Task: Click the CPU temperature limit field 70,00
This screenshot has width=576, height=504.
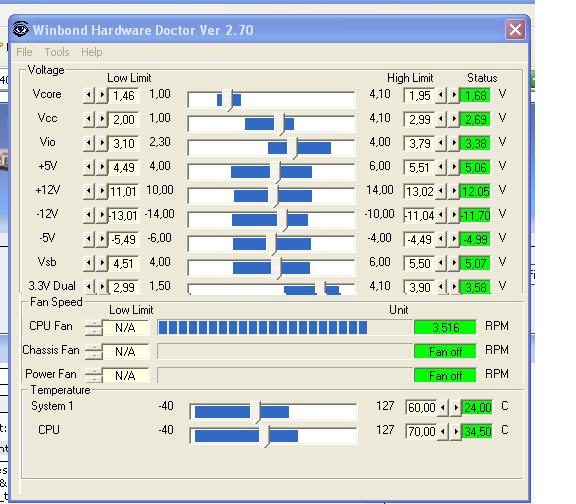Action: point(421,431)
